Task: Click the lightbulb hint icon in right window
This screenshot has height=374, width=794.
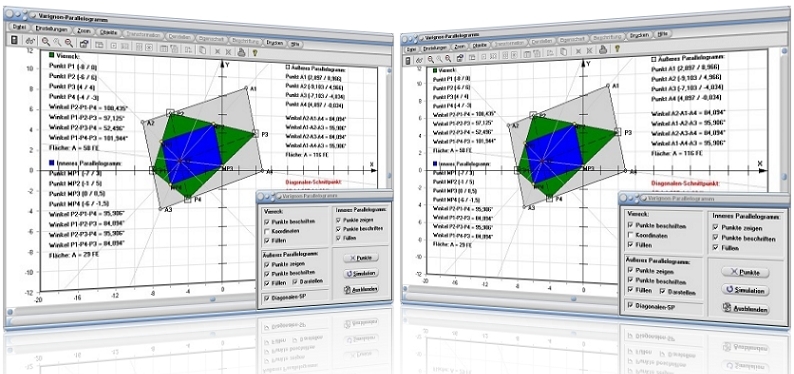Action: pyautogui.click(x=617, y=48)
